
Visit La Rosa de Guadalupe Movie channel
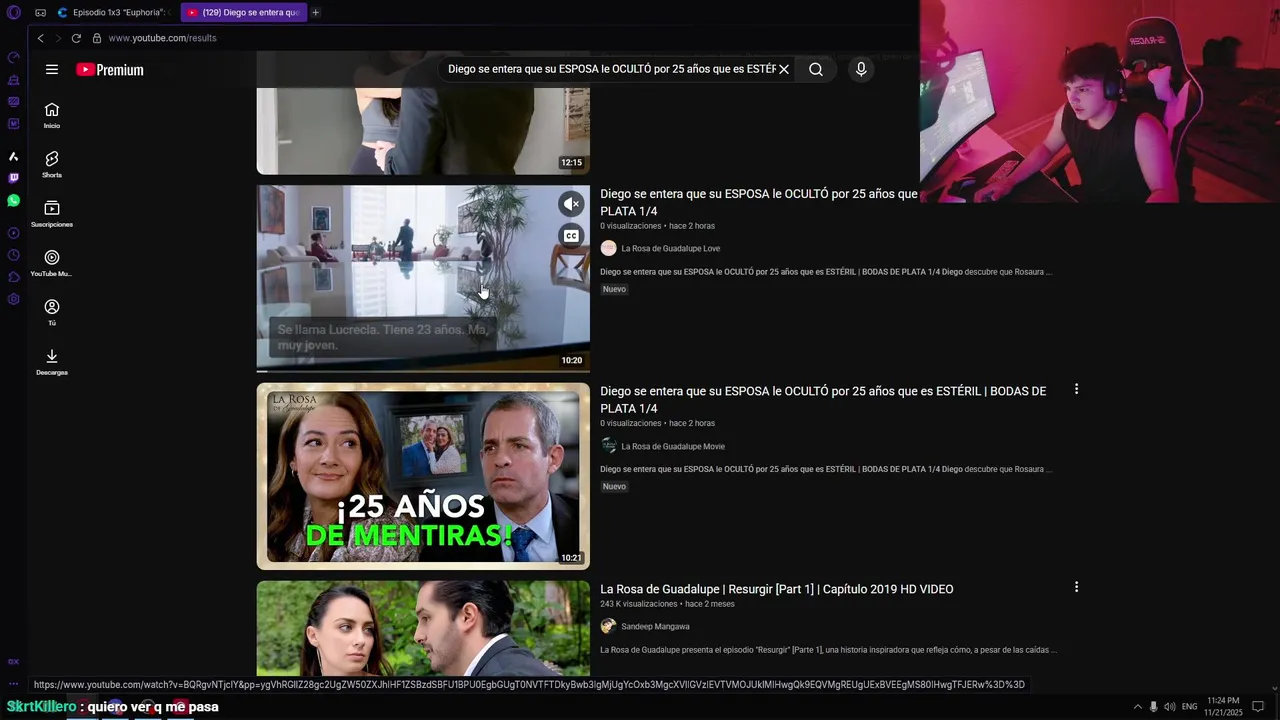(x=673, y=446)
